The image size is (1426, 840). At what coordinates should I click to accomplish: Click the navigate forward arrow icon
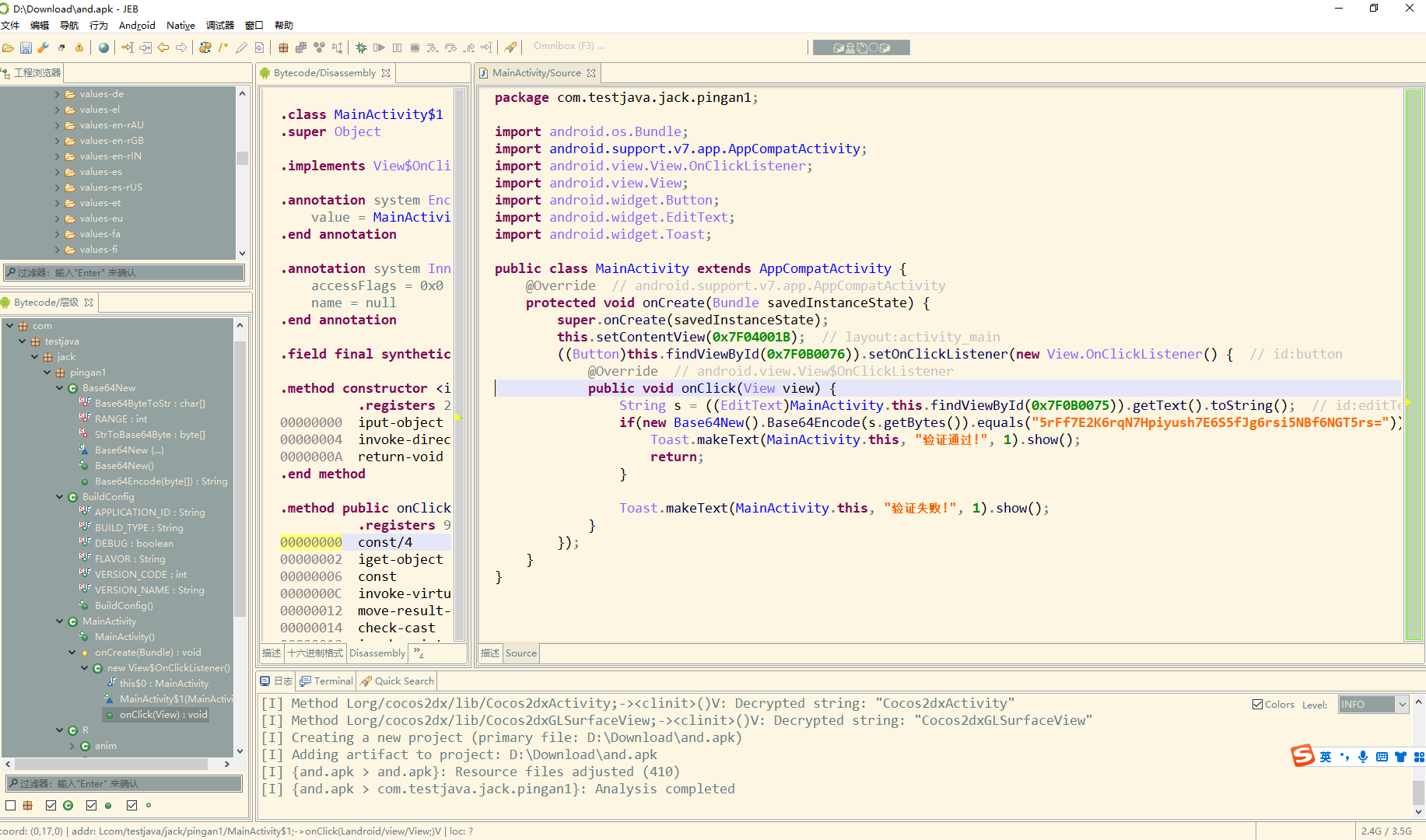pyautogui.click(x=181, y=47)
